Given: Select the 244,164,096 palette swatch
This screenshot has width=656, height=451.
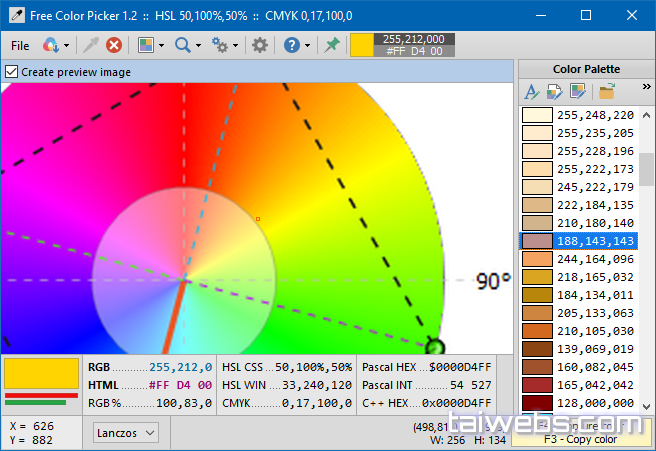Looking at the screenshot, I should click(x=538, y=259).
